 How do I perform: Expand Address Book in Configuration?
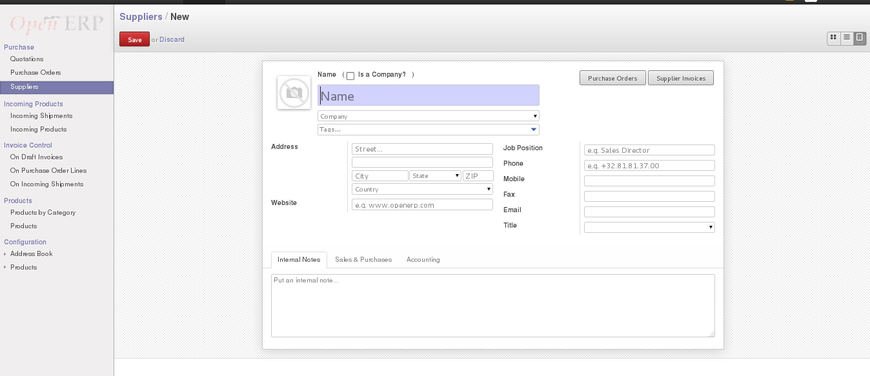tap(31, 254)
